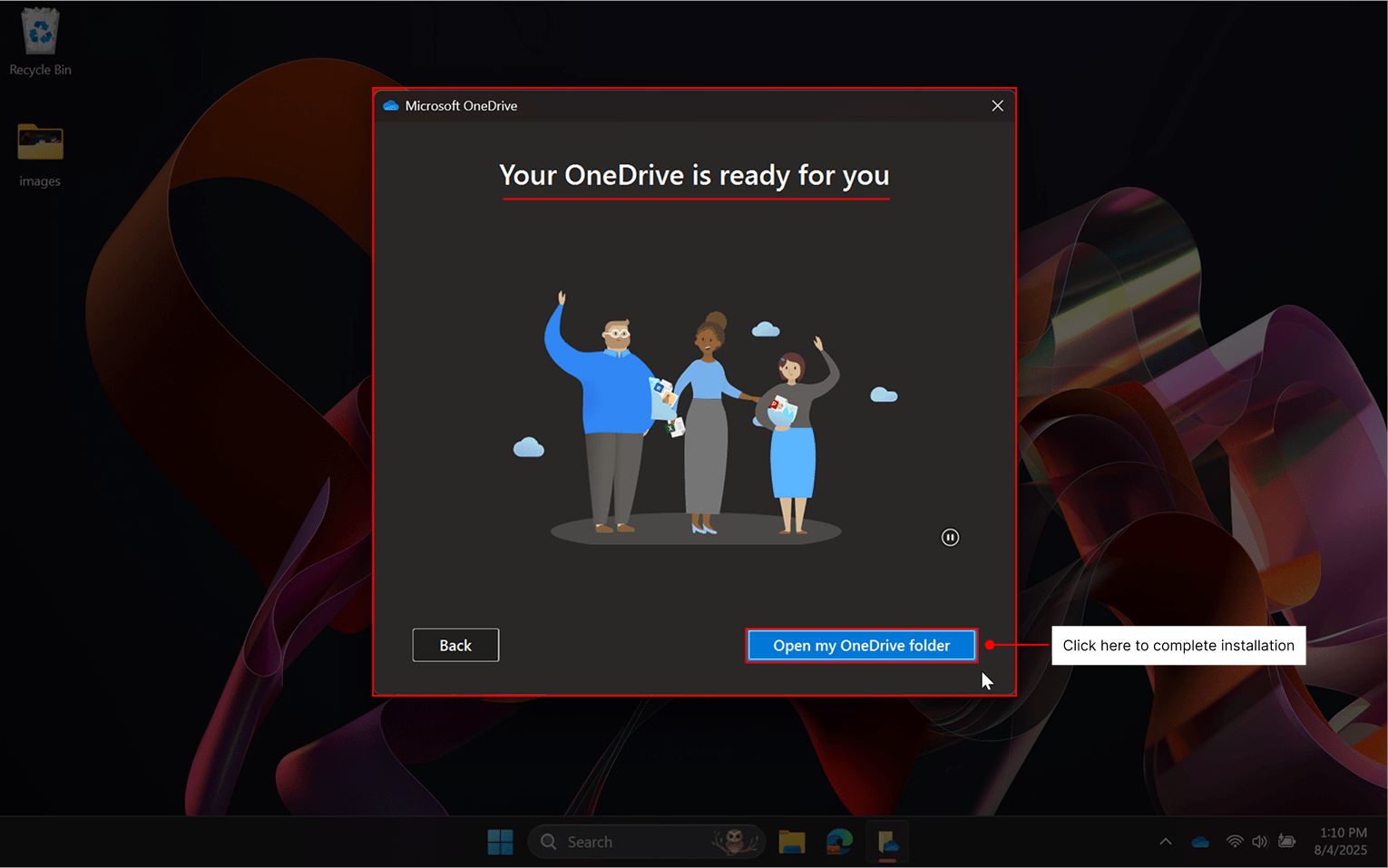Click the OneDrive setup taskbar app icon
The width and height of the screenshot is (1388, 868).
[887, 842]
